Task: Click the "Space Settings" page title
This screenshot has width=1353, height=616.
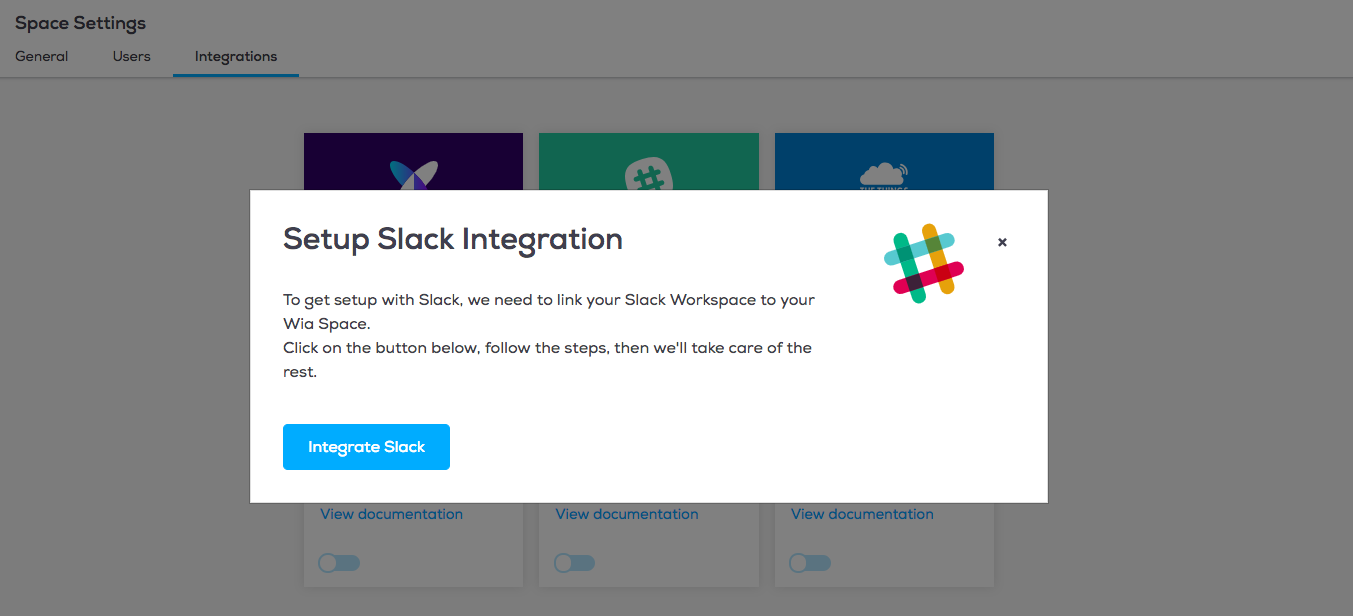Action: [80, 22]
